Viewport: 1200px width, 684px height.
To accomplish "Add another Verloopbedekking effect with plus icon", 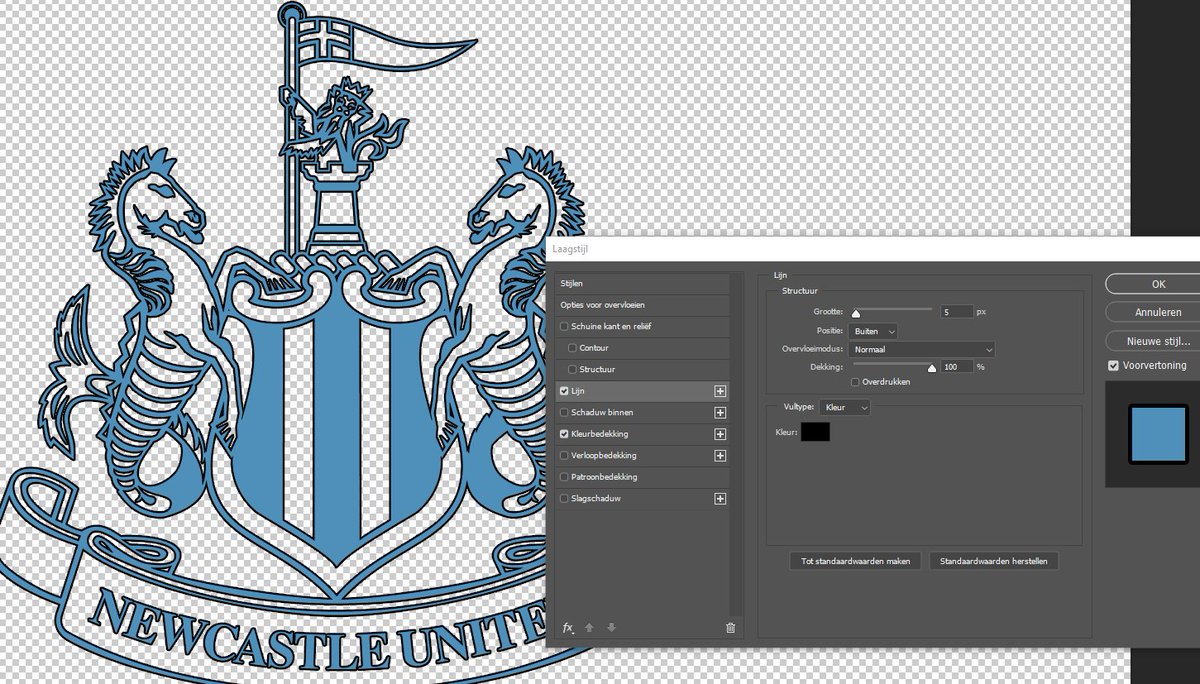I will [720, 456].
